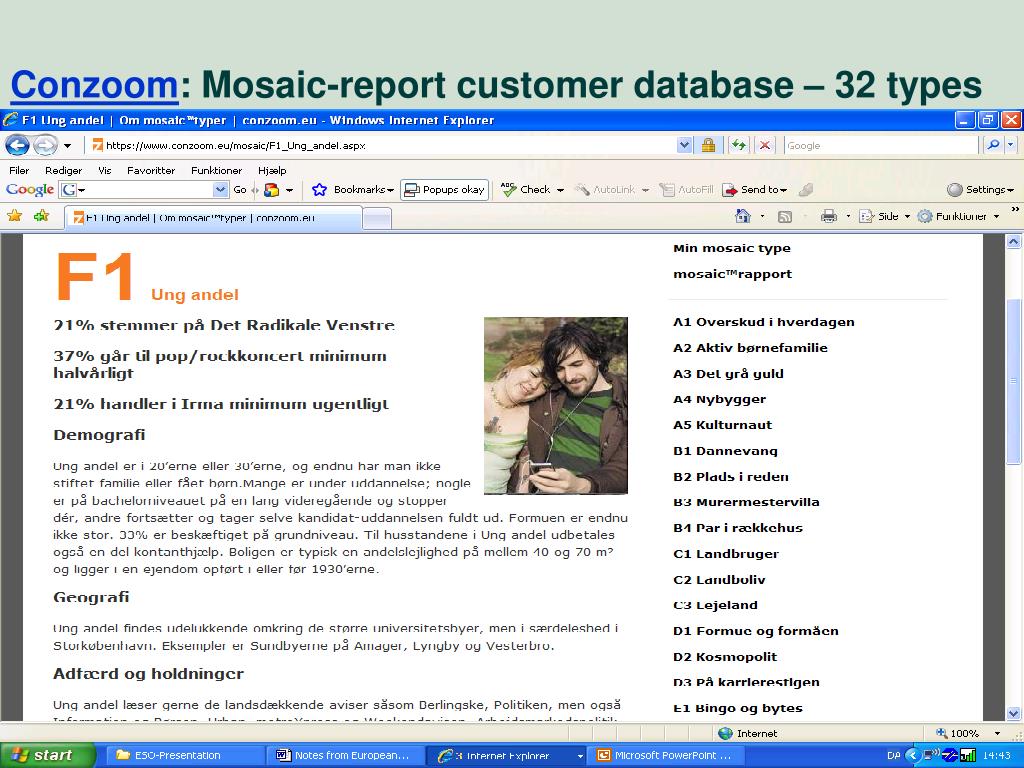Click the Stop loading red X icon
The image size is (1024, 768).
pyautogui.click(x=765, y=146)
